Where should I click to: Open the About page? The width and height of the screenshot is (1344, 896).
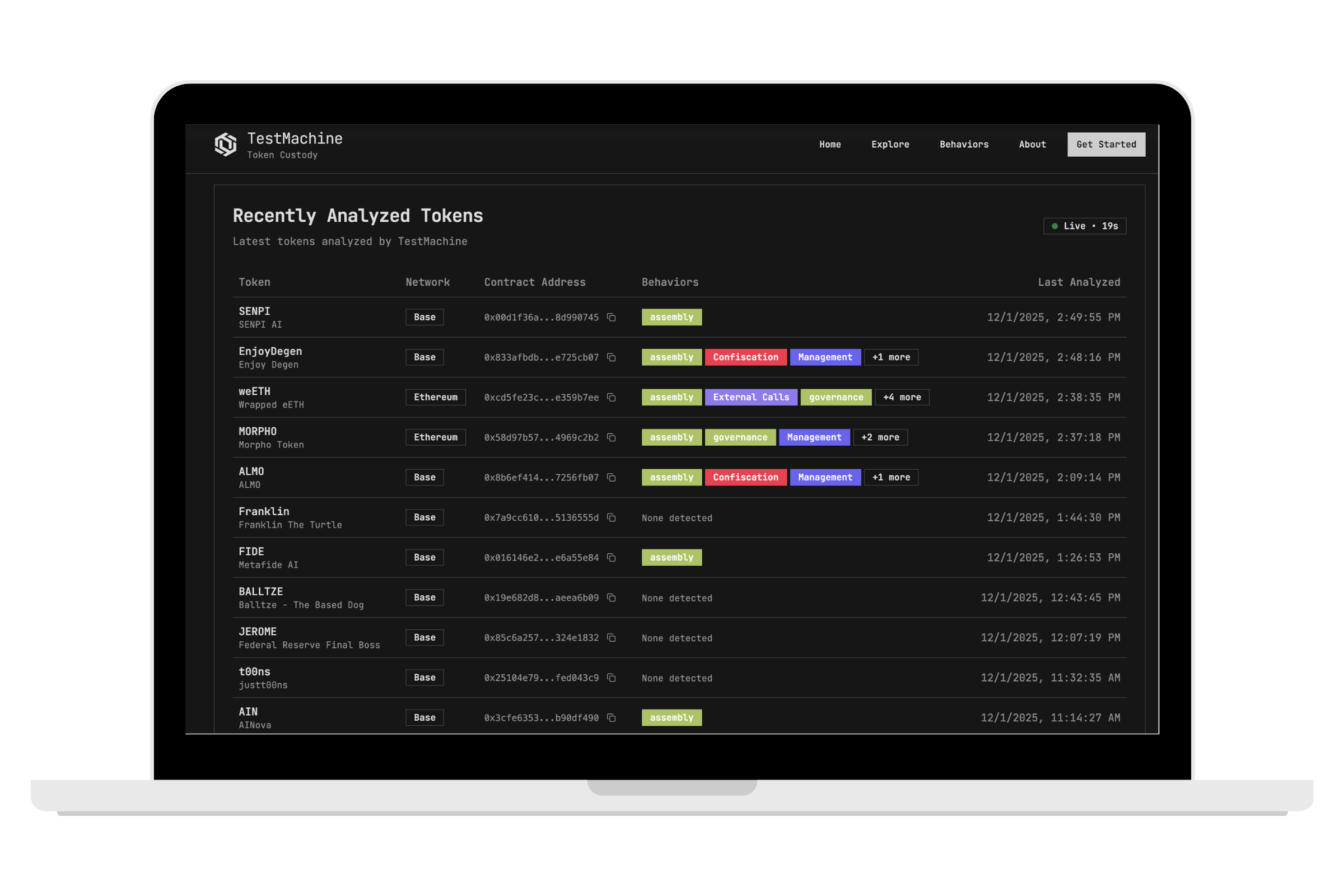1032,144
